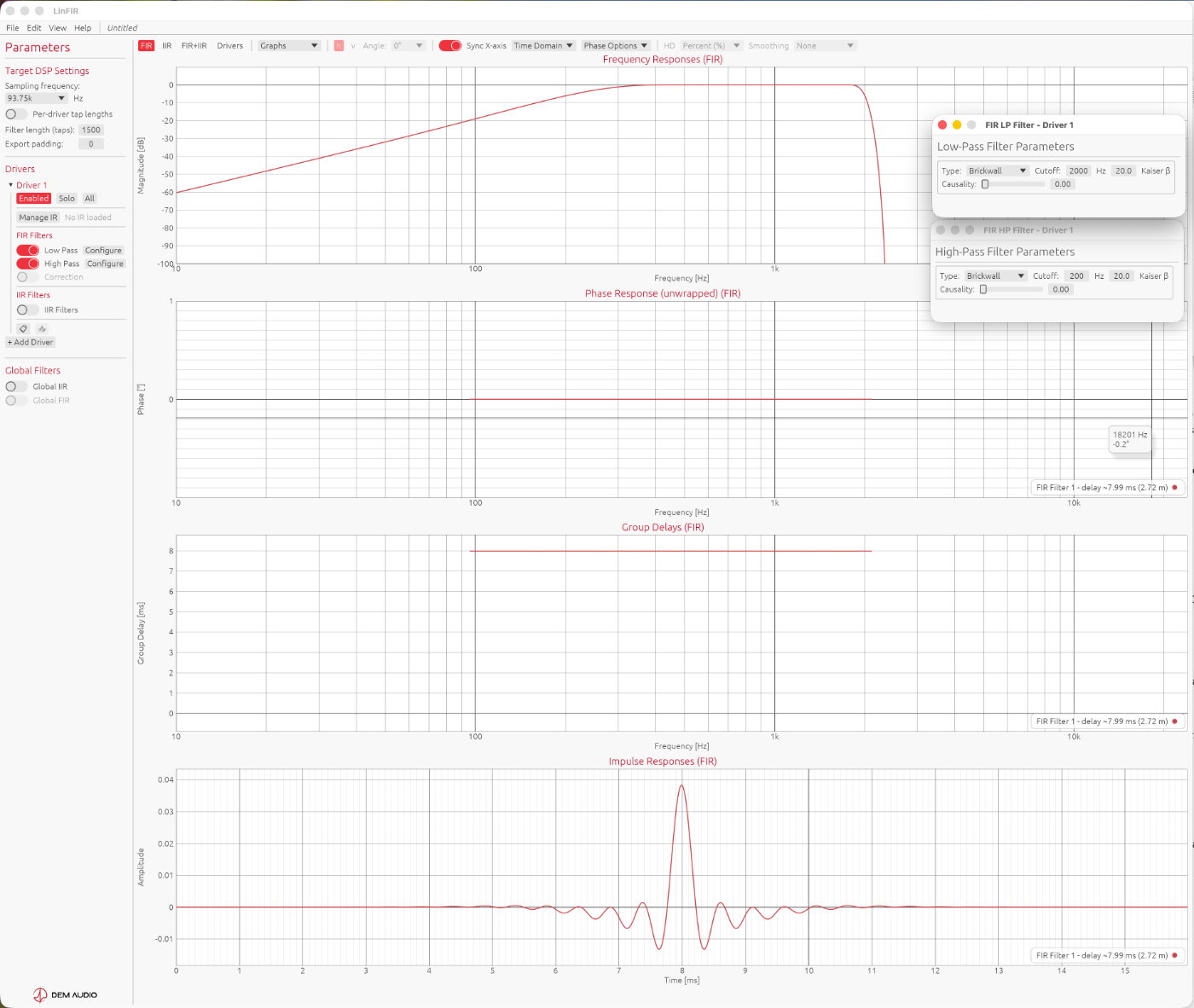Open the Graphs dropdown
The image size is (1194, 1008).
pos(289,45)
